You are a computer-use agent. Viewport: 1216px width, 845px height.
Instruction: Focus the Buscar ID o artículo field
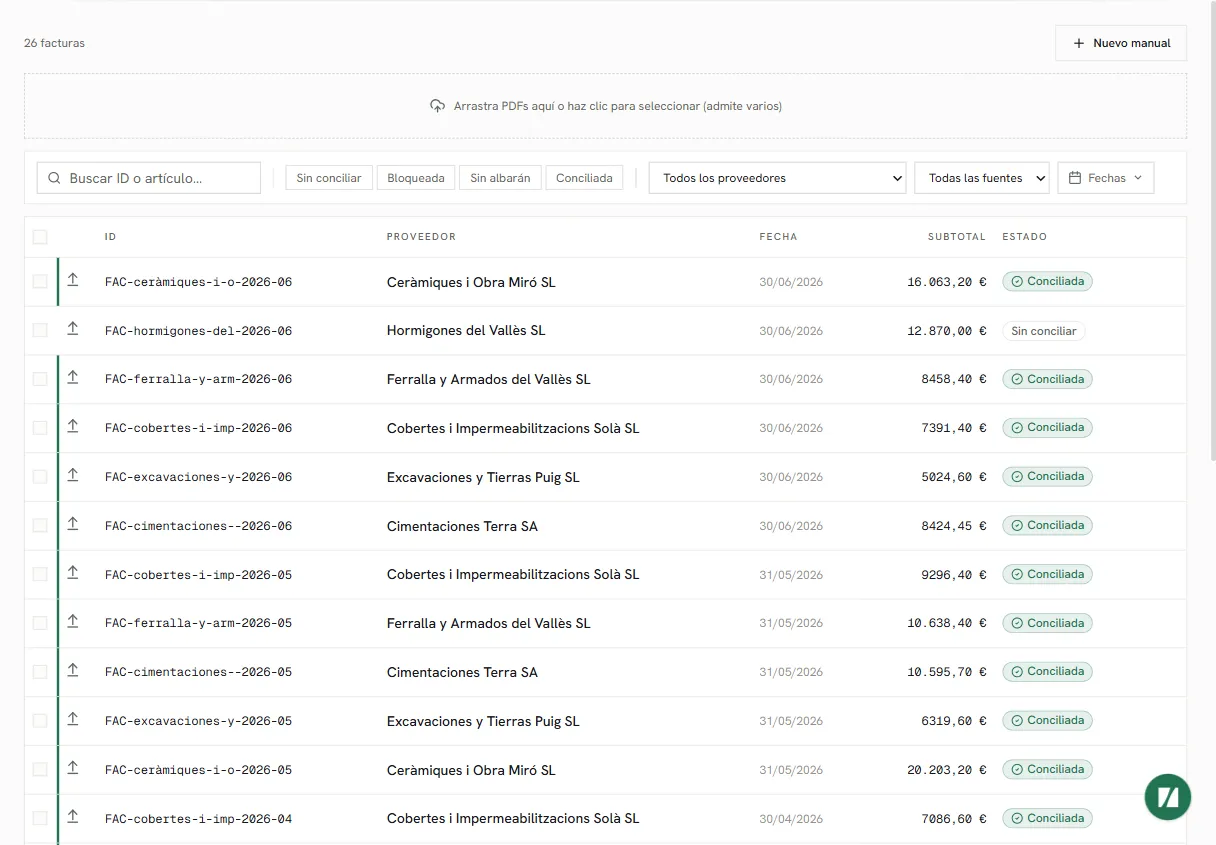149,178
